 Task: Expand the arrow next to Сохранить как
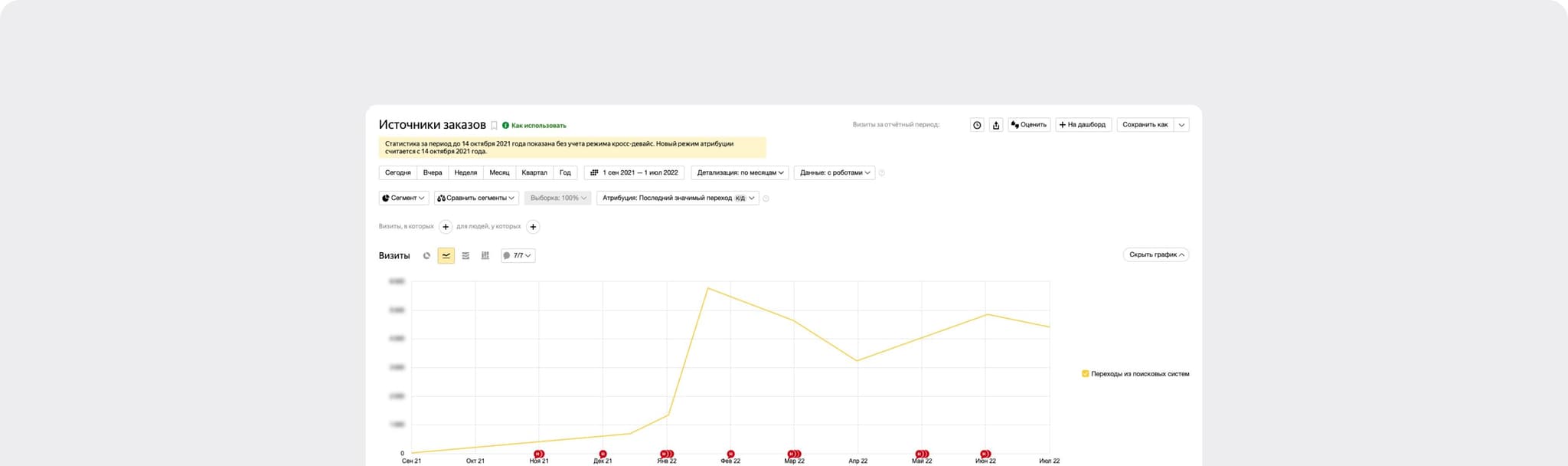1181,125
